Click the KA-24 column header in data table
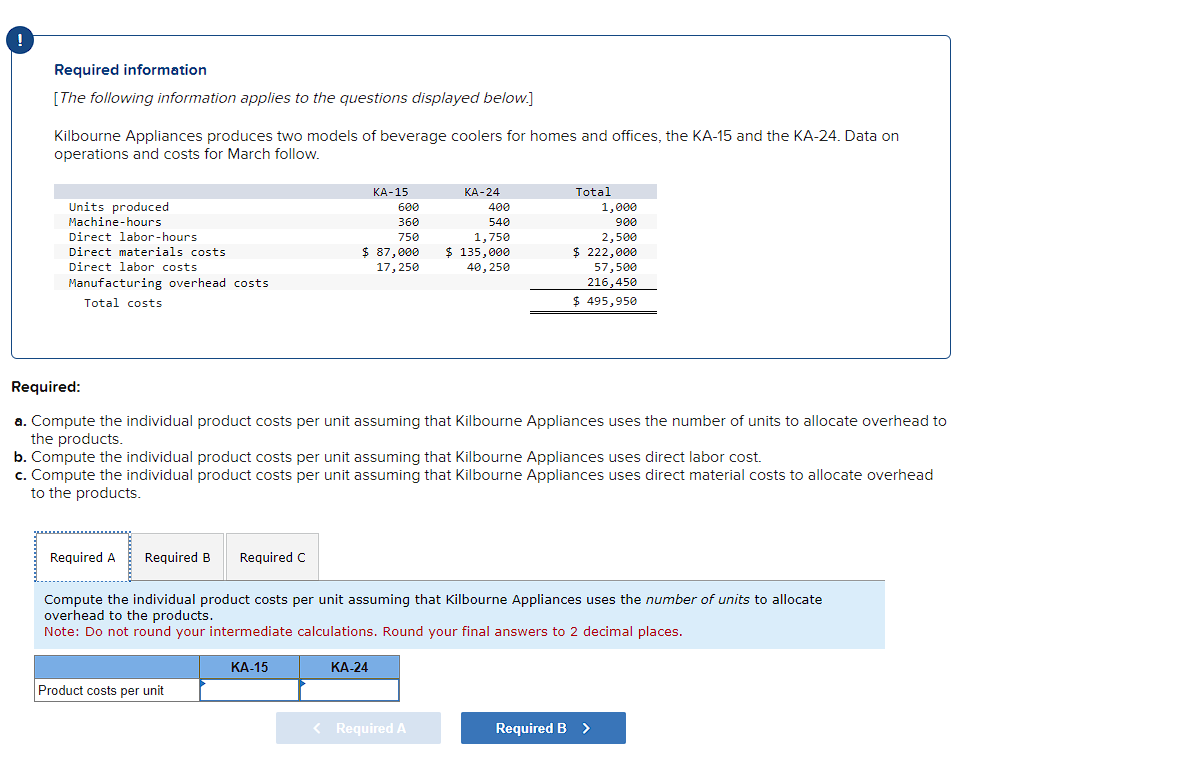The image size is (1190, 777). click(x=482, y=192)
